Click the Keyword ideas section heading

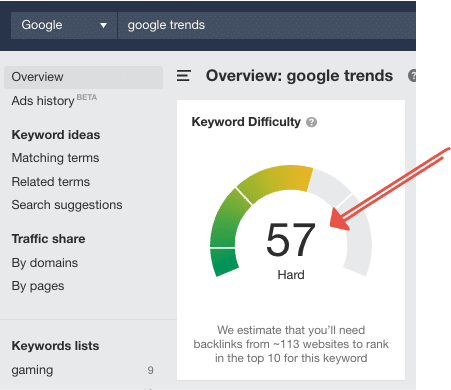[56, 135]
